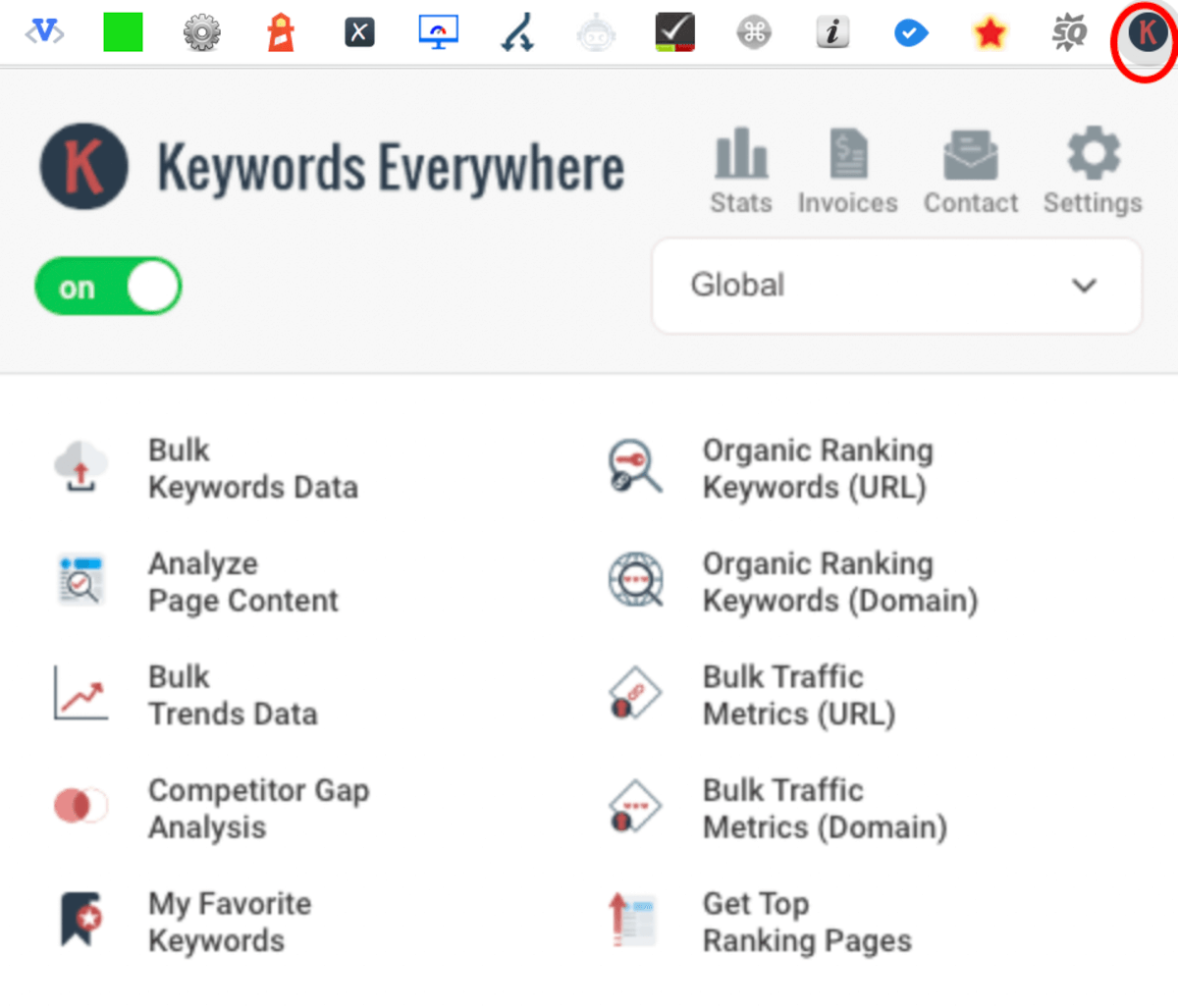Click the Keywords Everywhere logo
This screenshot has height=1008, width=1178.
(83, 167)
